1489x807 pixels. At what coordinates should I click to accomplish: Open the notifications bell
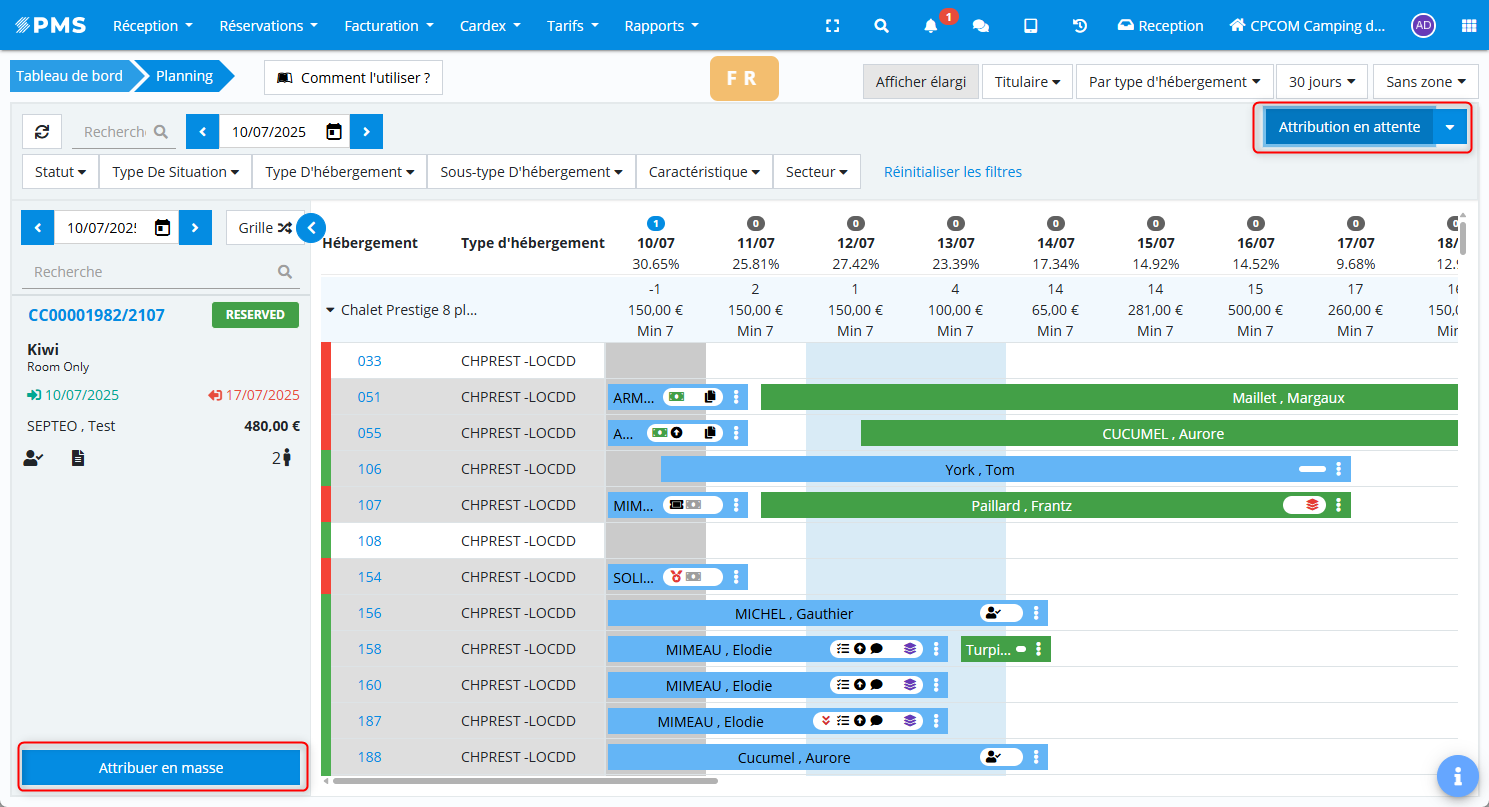click(931, 26)
